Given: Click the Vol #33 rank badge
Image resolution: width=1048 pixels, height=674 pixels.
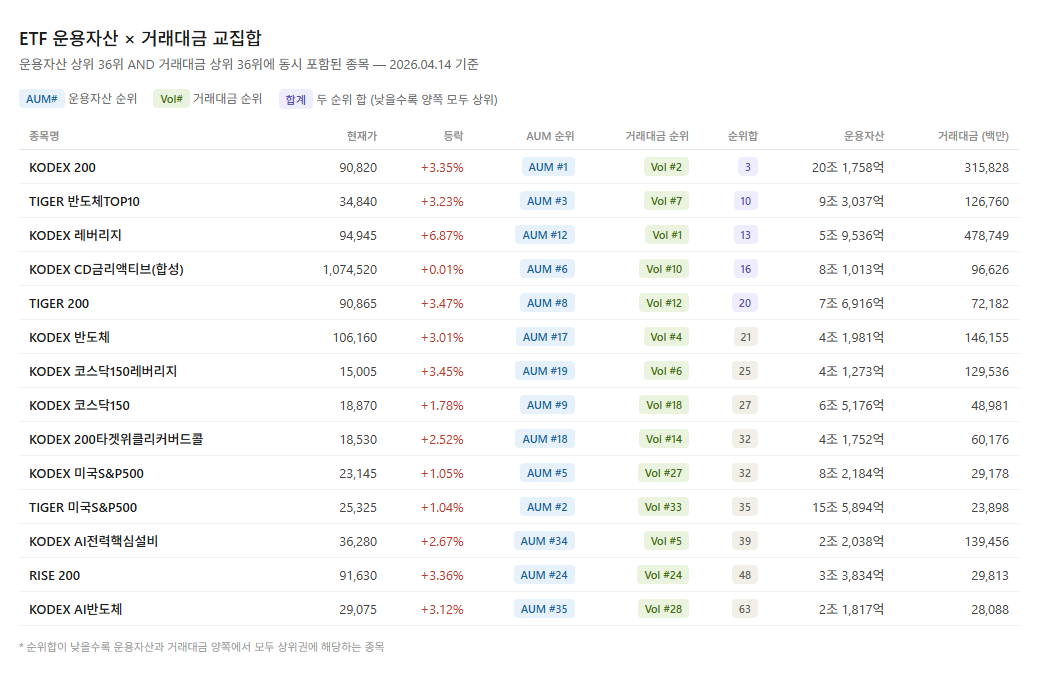Looking at the screenshot, I should [x=665, y=507].
